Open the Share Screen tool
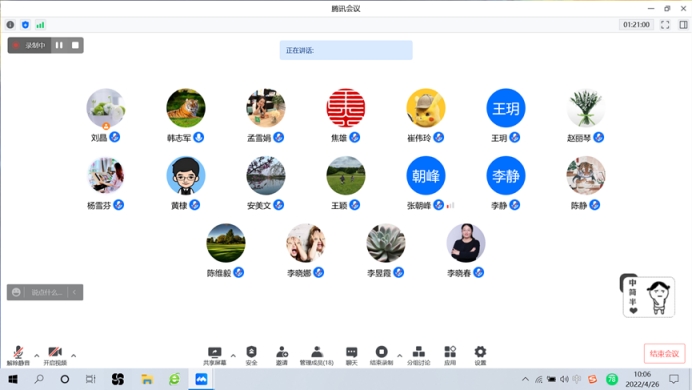The image size is (693, 390). click(x=214, y=356)
